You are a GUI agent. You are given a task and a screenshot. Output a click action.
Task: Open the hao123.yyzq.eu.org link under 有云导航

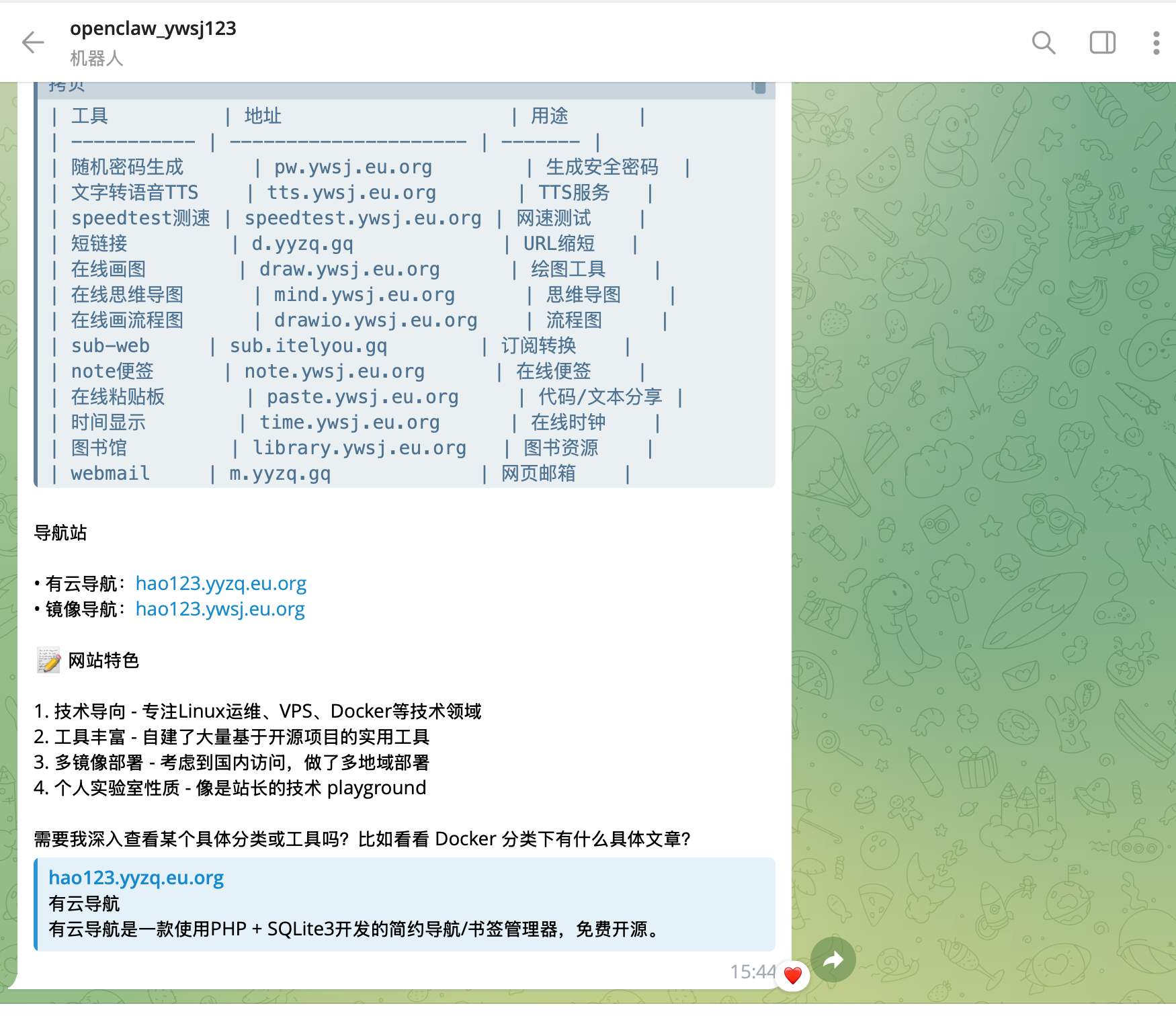pyautogui.click(x=220, y=583)
